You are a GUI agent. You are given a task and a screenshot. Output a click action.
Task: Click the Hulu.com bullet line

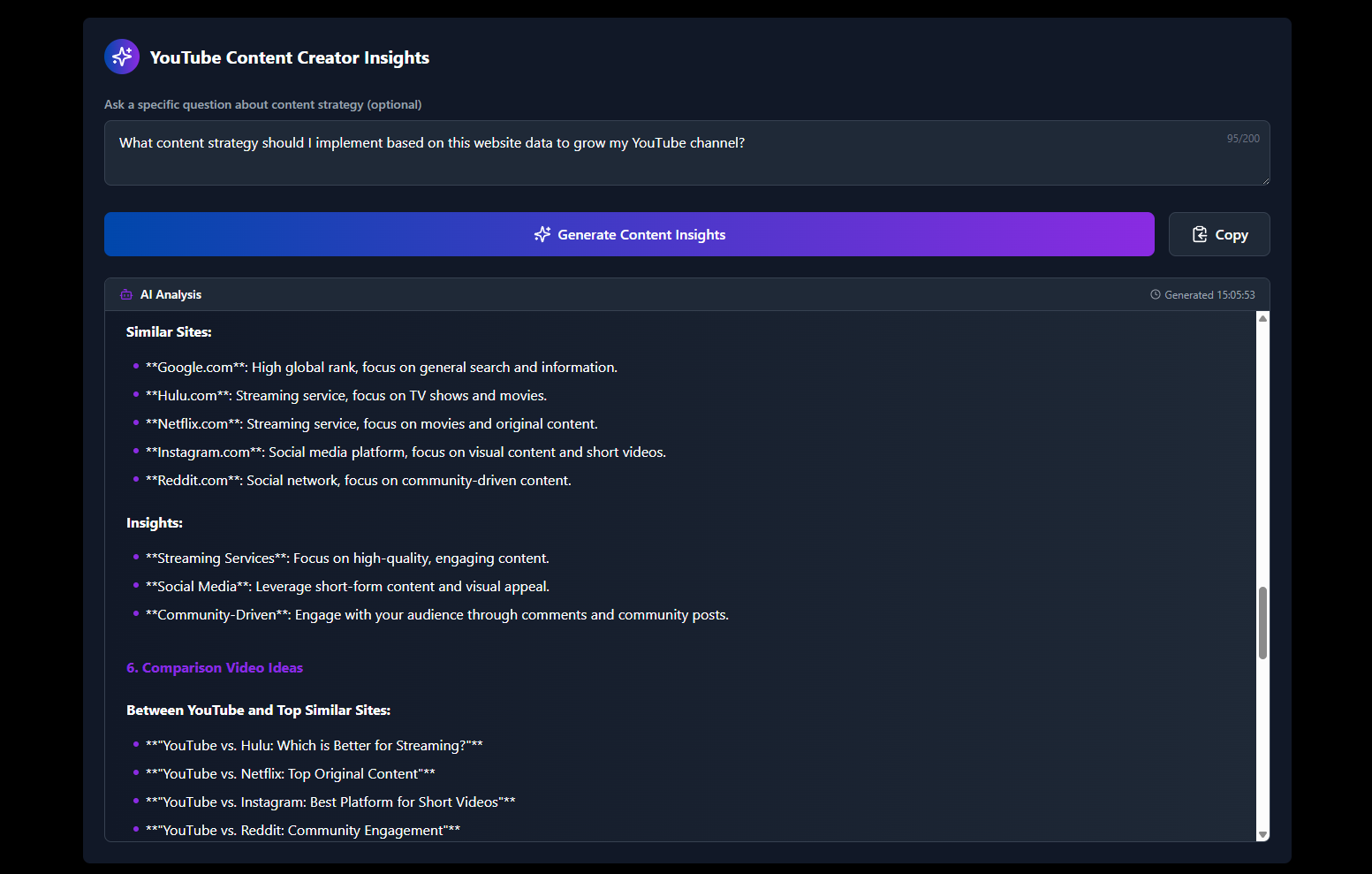[x=346, y=396]
